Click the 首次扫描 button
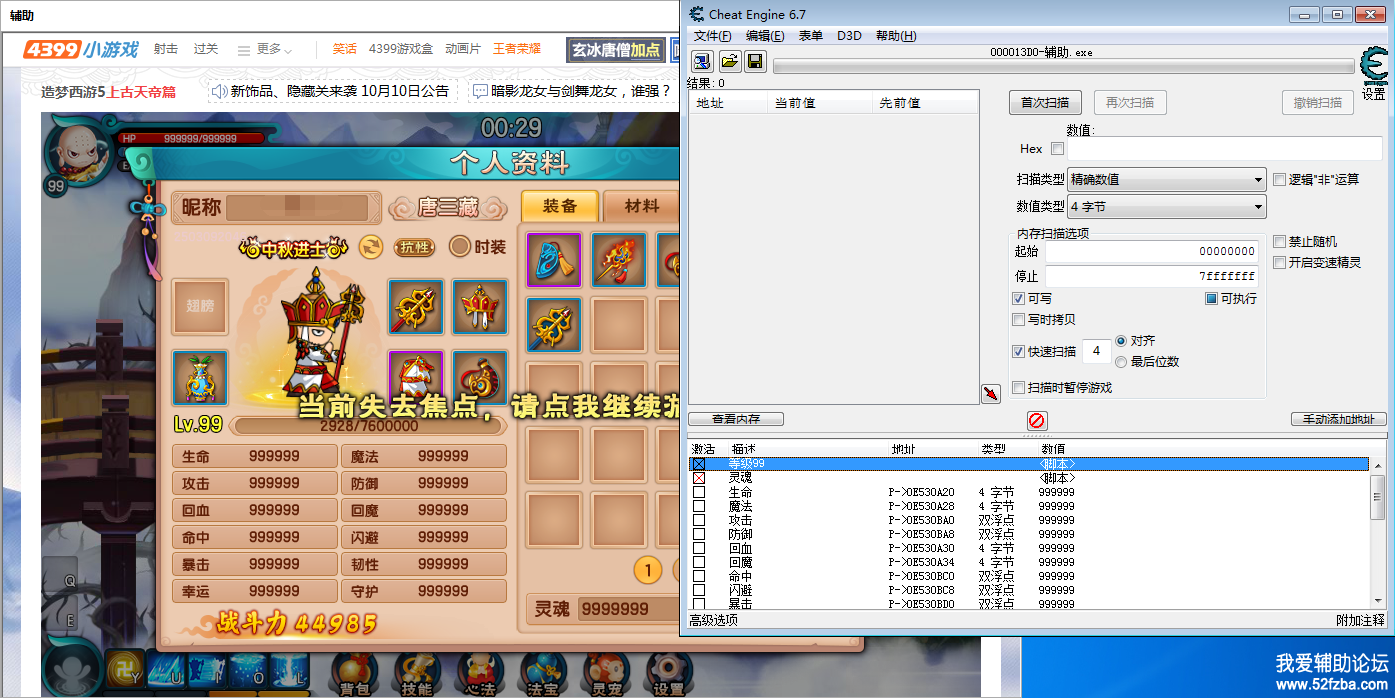 click(x=1045, y=102)
